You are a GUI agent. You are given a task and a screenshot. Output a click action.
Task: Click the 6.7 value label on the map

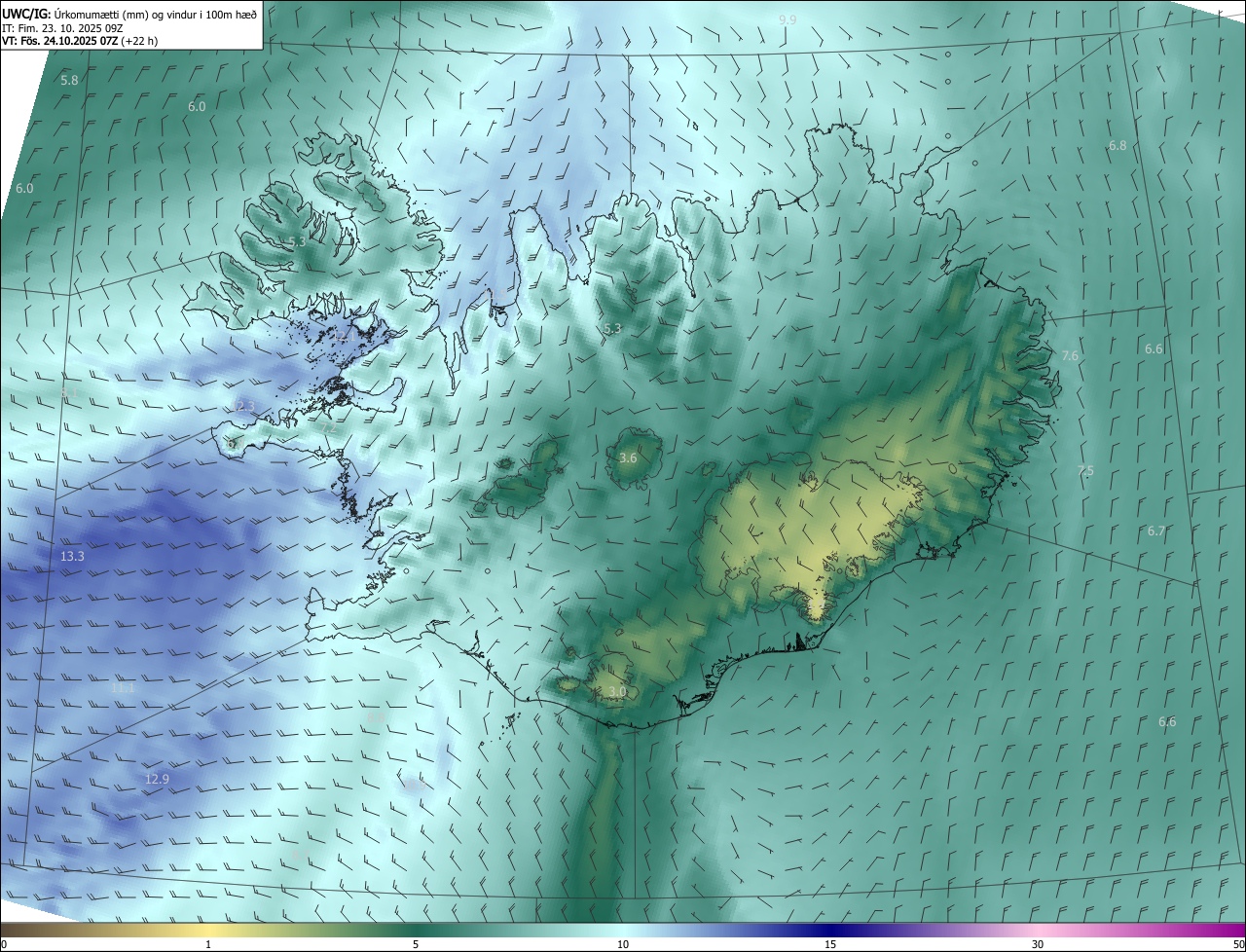[x=1156, y=531]
